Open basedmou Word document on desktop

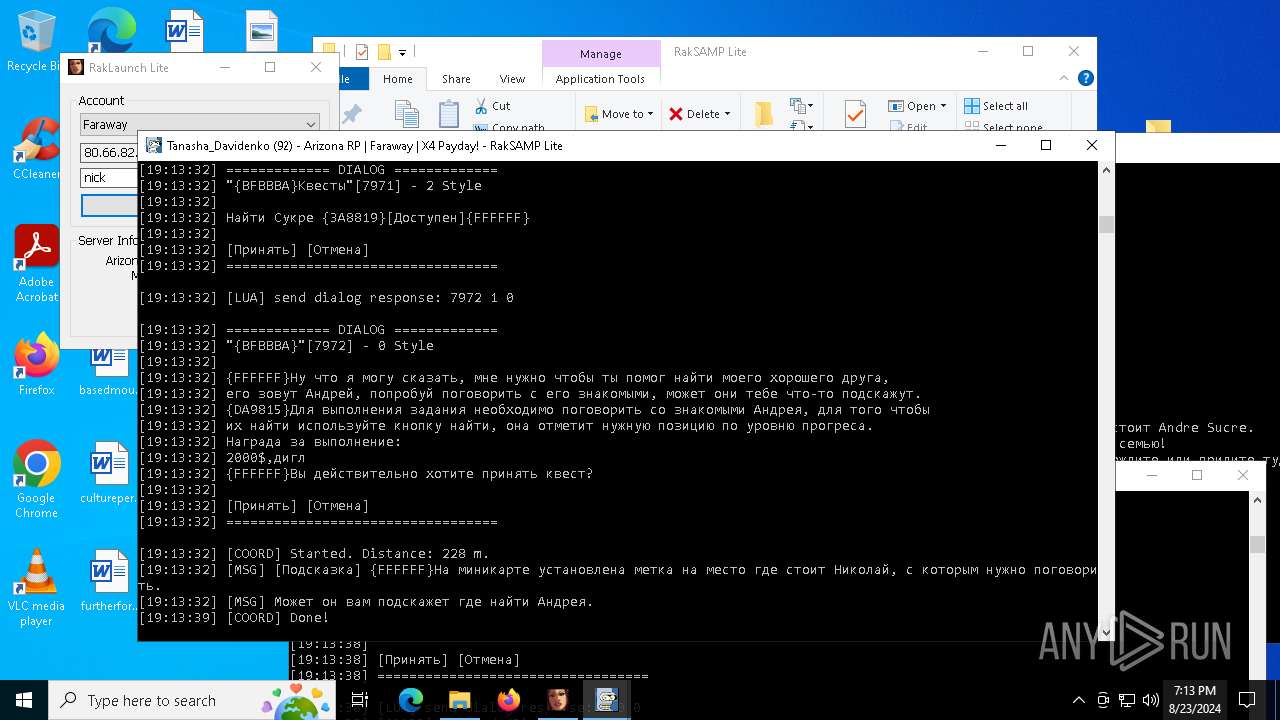[108, 372]
